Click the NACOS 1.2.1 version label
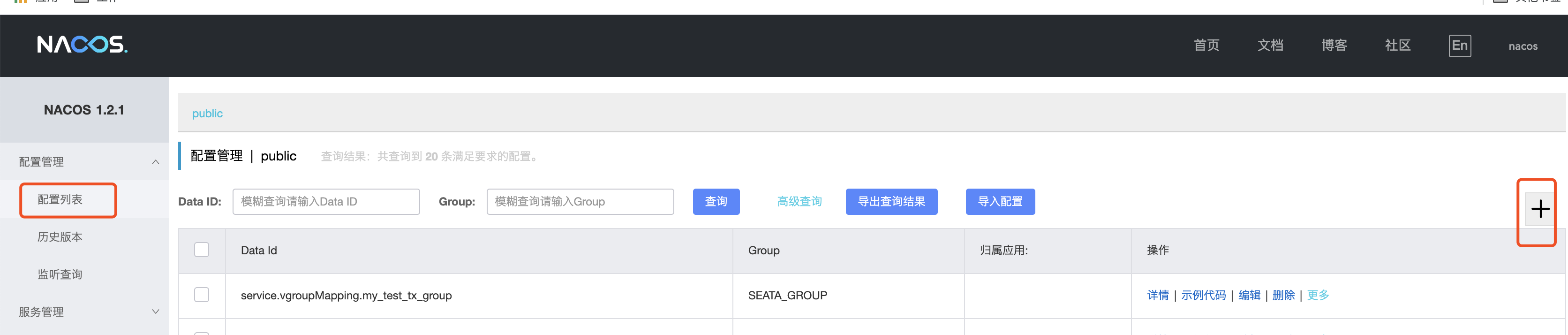 point(84,110)
